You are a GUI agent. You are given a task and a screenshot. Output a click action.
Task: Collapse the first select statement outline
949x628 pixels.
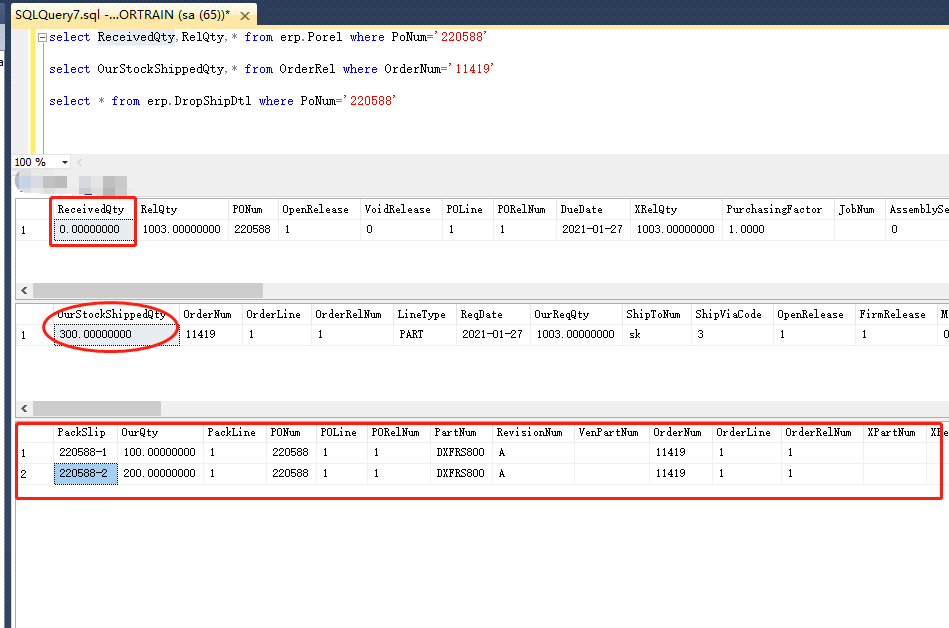pyautogui.click(x=41, y=37)
